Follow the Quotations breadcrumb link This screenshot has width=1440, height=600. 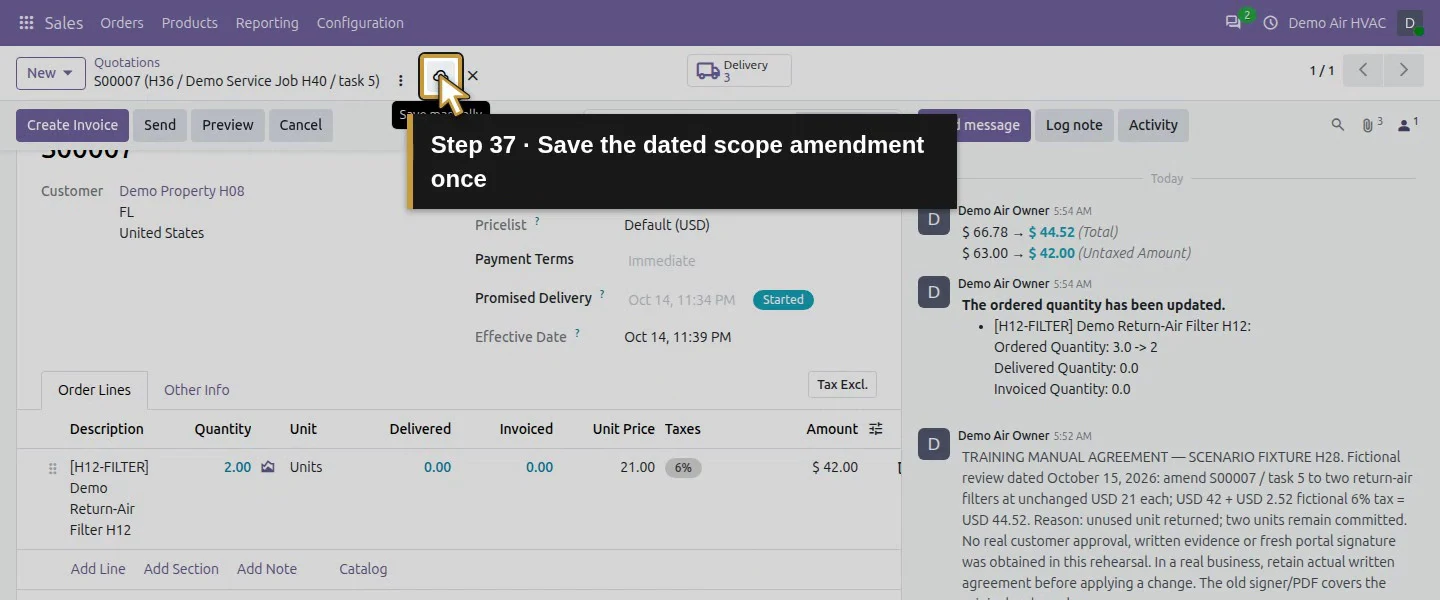tap(127, 62)
